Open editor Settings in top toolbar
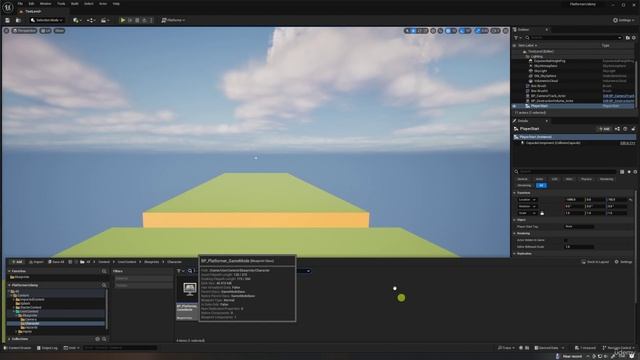Viewport: 640px width, 360px height. [624, 20]
